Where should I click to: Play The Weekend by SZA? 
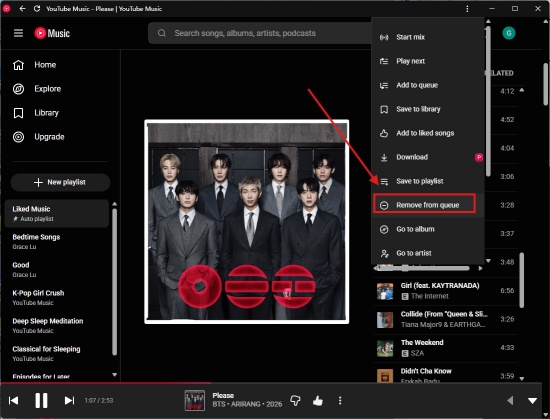click(x=445, y=347)
